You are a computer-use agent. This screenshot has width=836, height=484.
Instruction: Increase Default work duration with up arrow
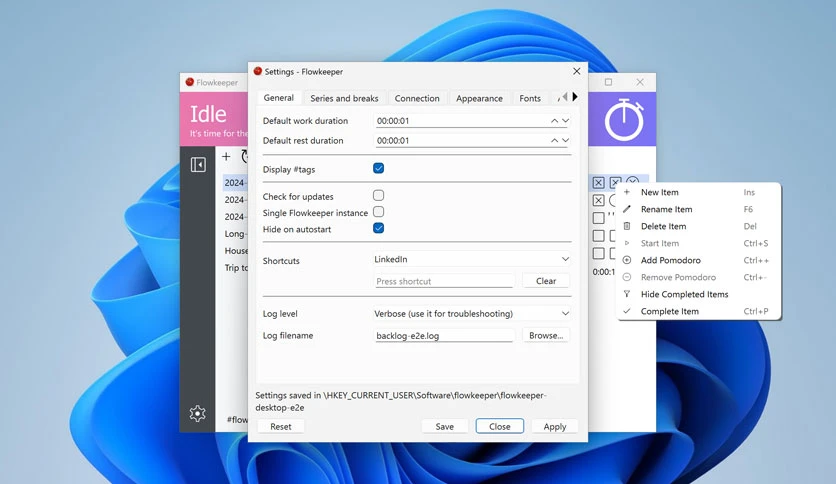pyautogui.click(x=554, y=121)
